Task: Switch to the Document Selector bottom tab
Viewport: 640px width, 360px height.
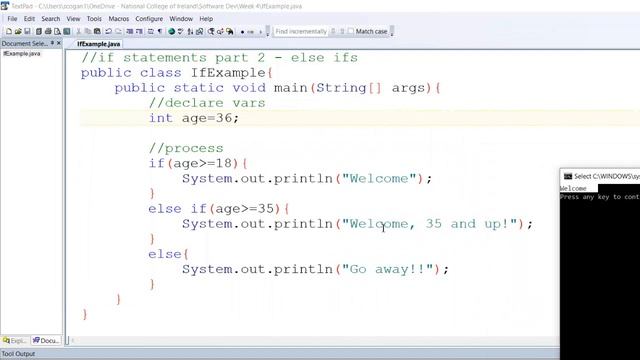Action: (46, 340)
